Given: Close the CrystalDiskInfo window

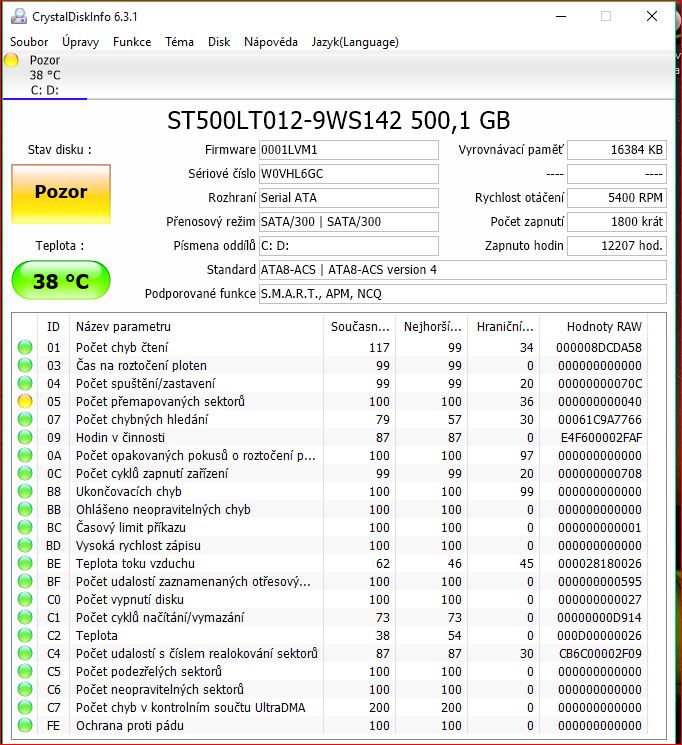Looking at the screenshot, I should click(x=652, y=17).
